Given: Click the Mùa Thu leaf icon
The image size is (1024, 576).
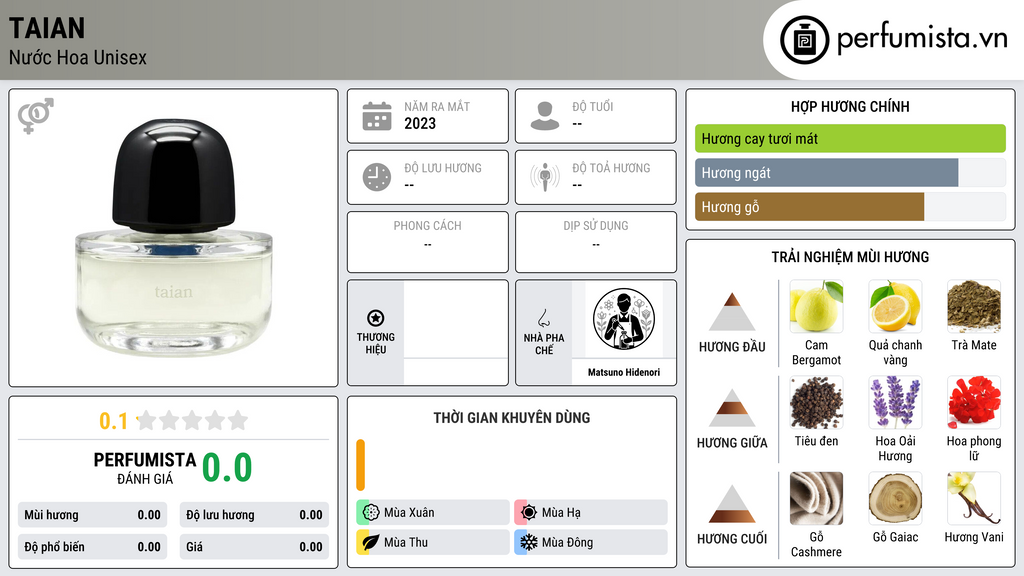Looking at the screenshot, I should coord(371,542).
